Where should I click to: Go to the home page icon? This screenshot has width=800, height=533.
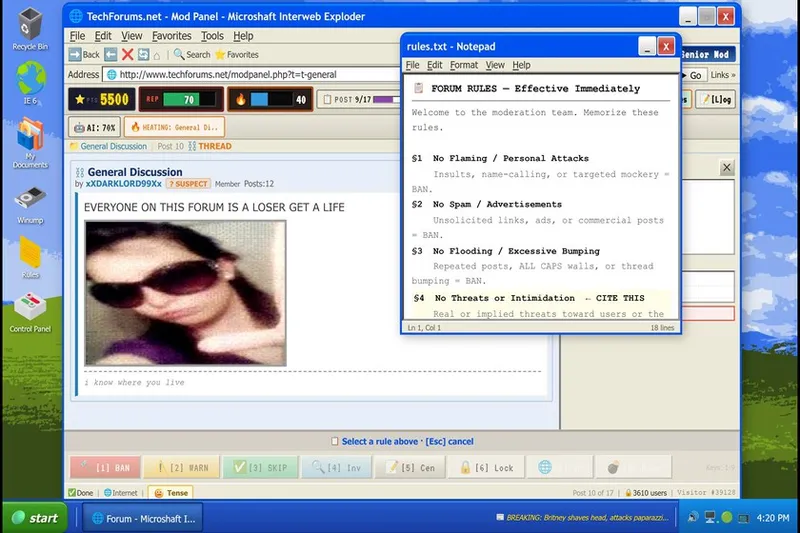[157, 55]
